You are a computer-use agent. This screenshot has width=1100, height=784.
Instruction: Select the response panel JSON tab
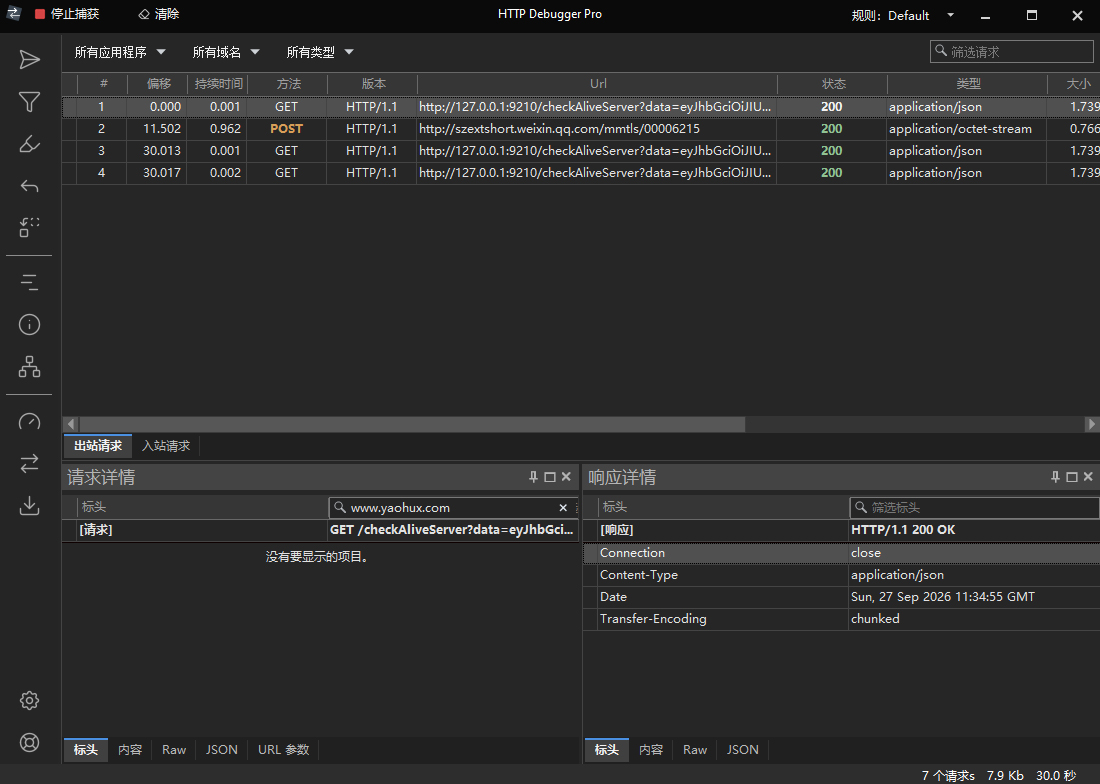click(x=743, y=750)
